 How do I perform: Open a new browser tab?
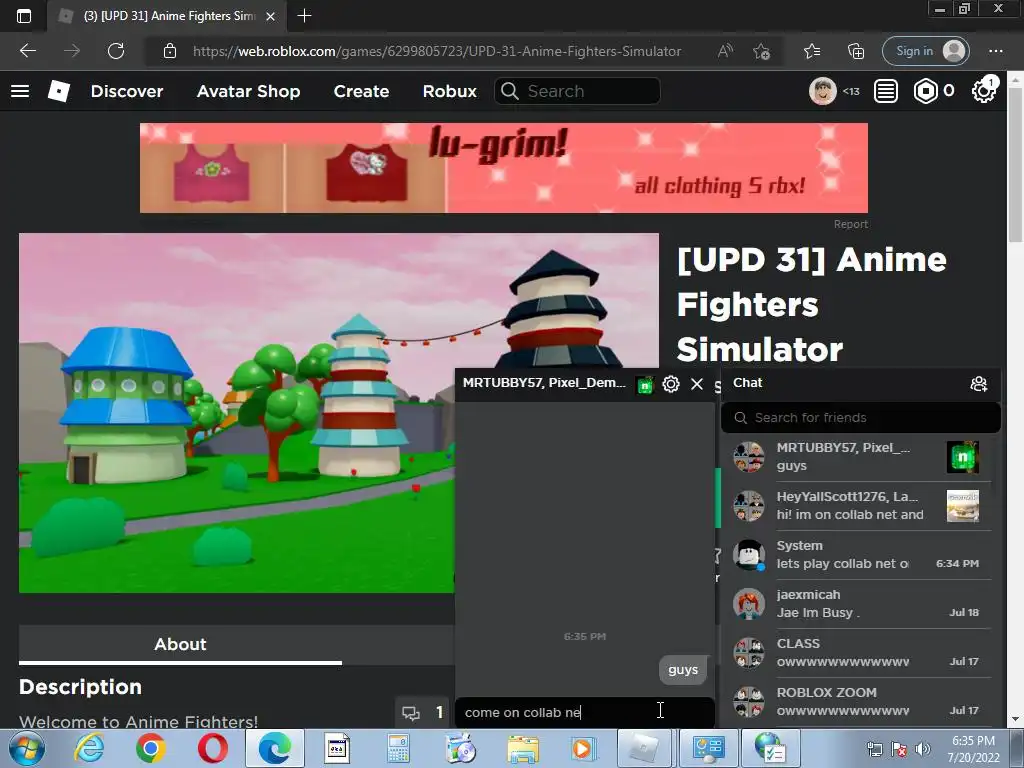coord(304,16)
